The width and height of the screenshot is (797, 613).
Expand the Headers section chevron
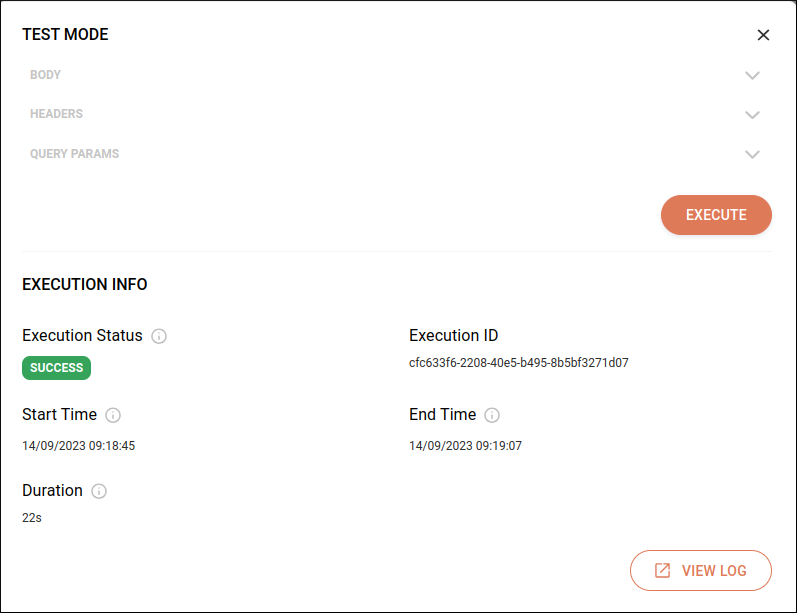click(753, 115)
